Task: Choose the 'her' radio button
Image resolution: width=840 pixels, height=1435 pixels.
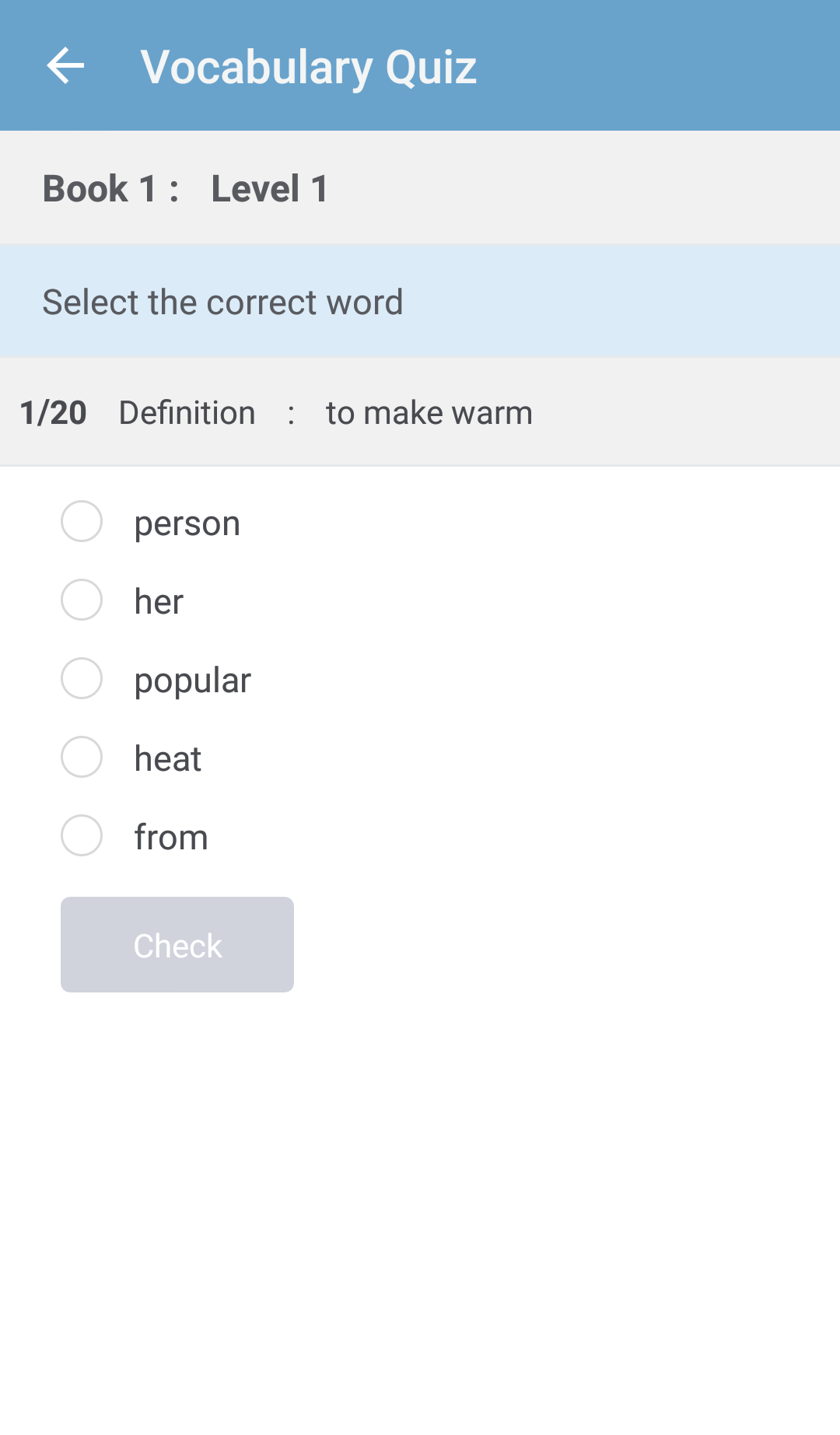Action: [82, 600]
